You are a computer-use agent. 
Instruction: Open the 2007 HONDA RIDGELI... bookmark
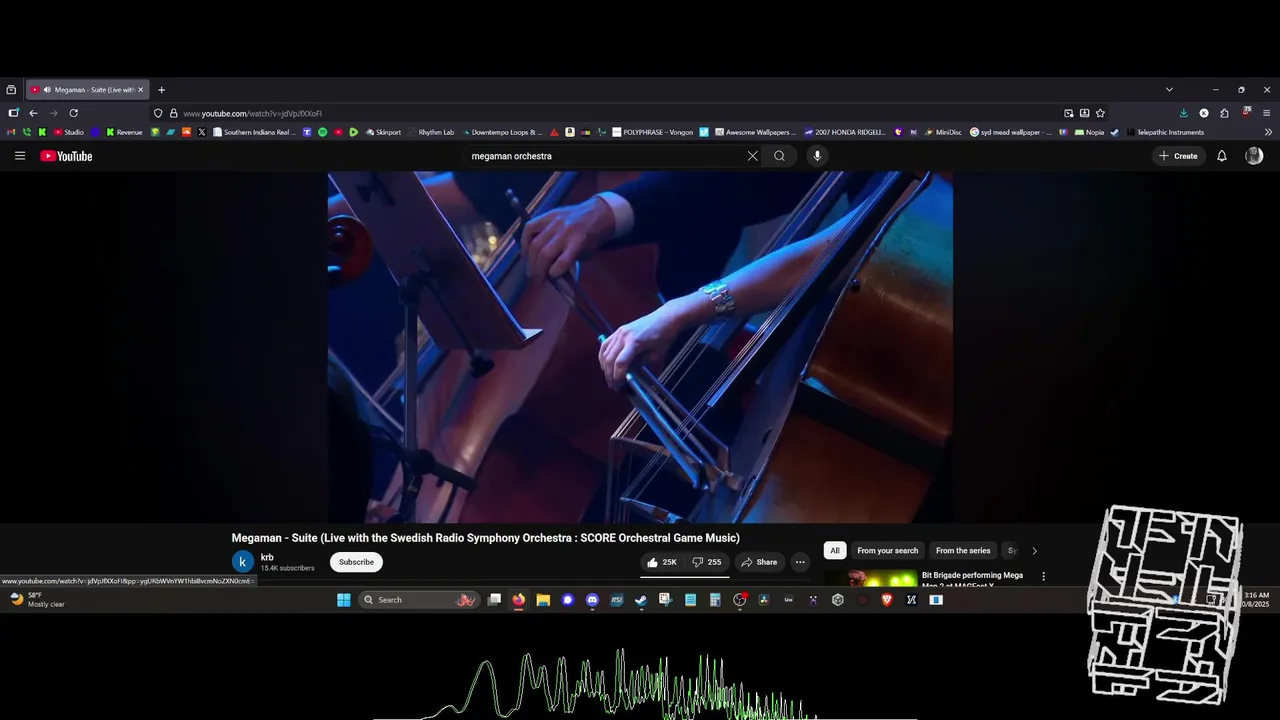(845, 132)
